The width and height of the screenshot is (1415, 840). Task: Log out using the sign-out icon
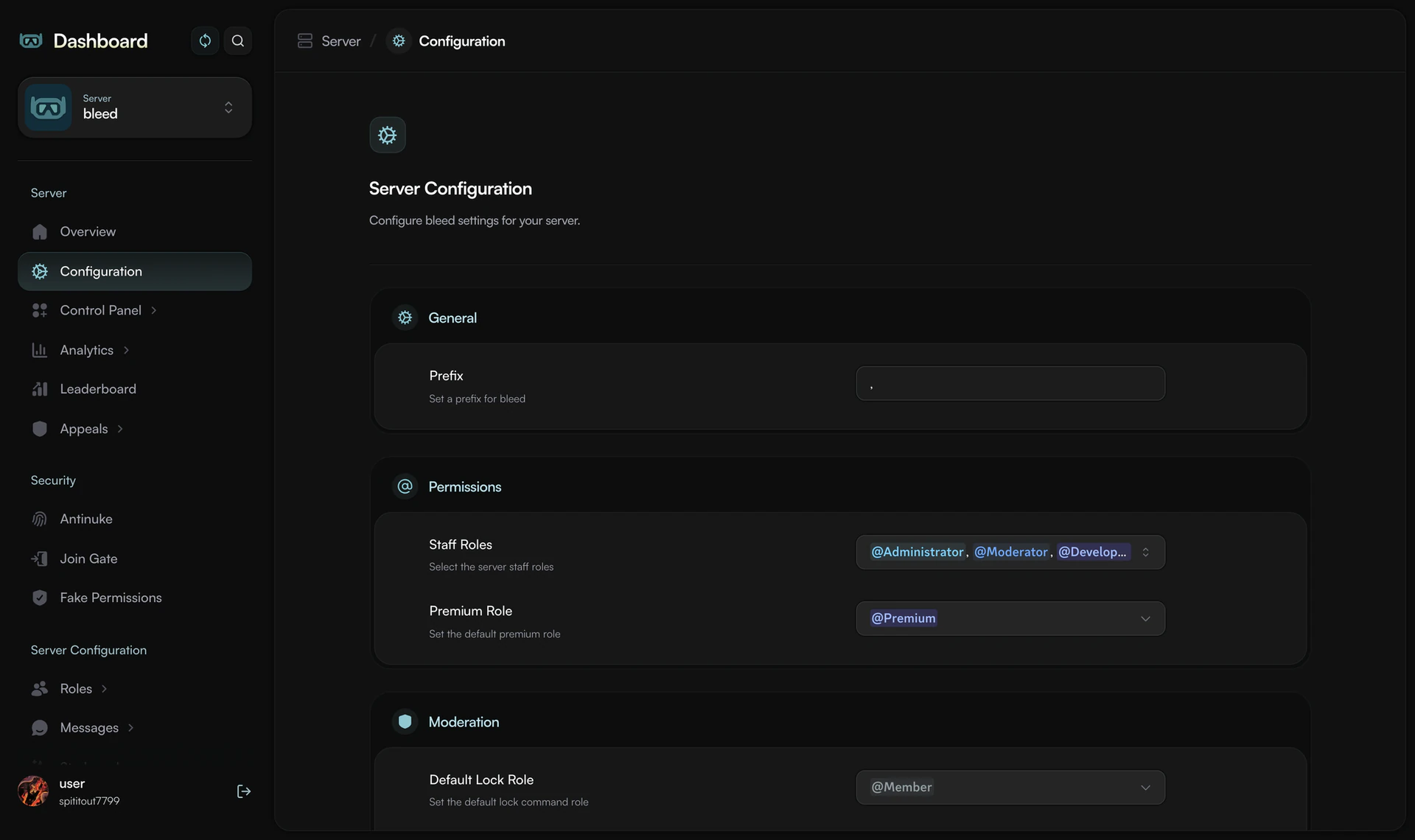point(244,791)
